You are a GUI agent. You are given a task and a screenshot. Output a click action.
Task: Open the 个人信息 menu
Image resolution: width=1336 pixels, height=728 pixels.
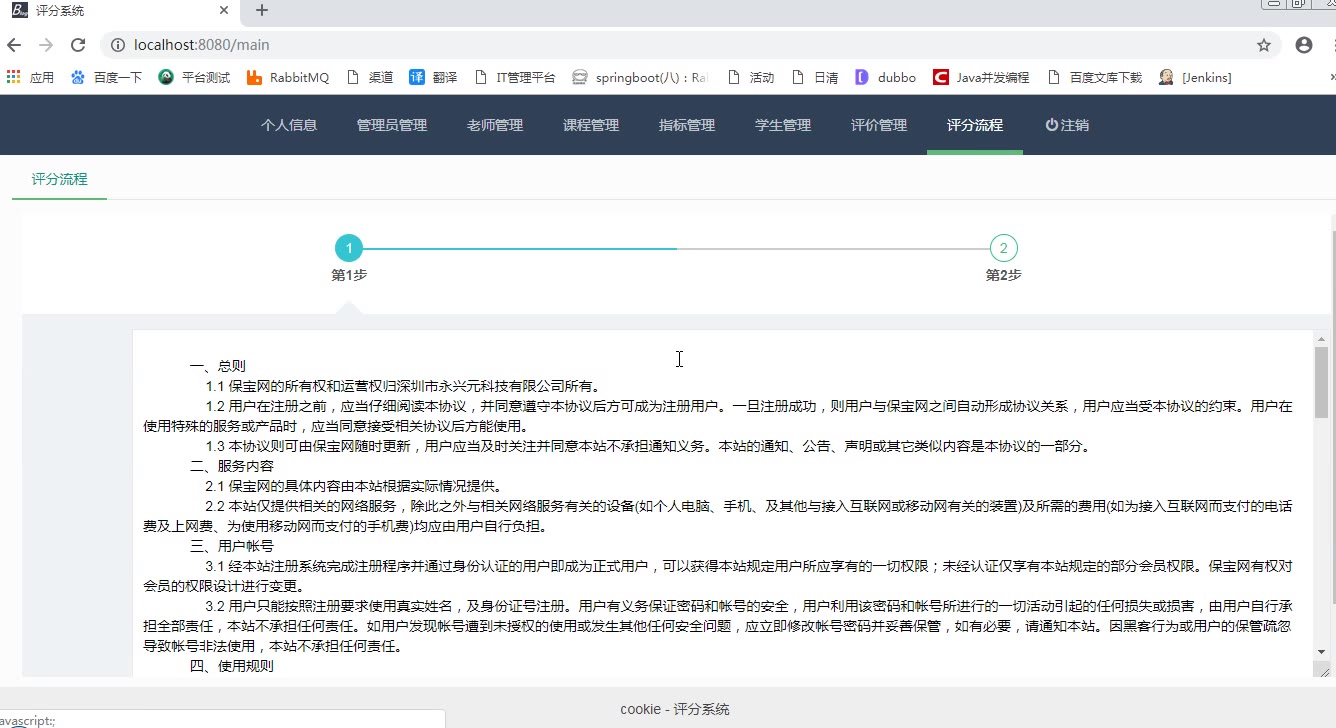(289, 125)
